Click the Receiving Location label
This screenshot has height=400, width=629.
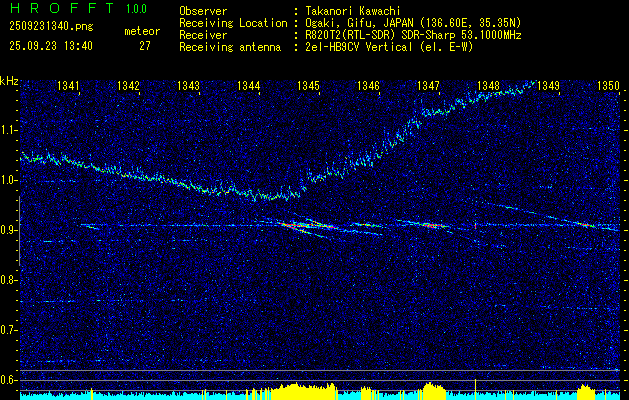233,23
